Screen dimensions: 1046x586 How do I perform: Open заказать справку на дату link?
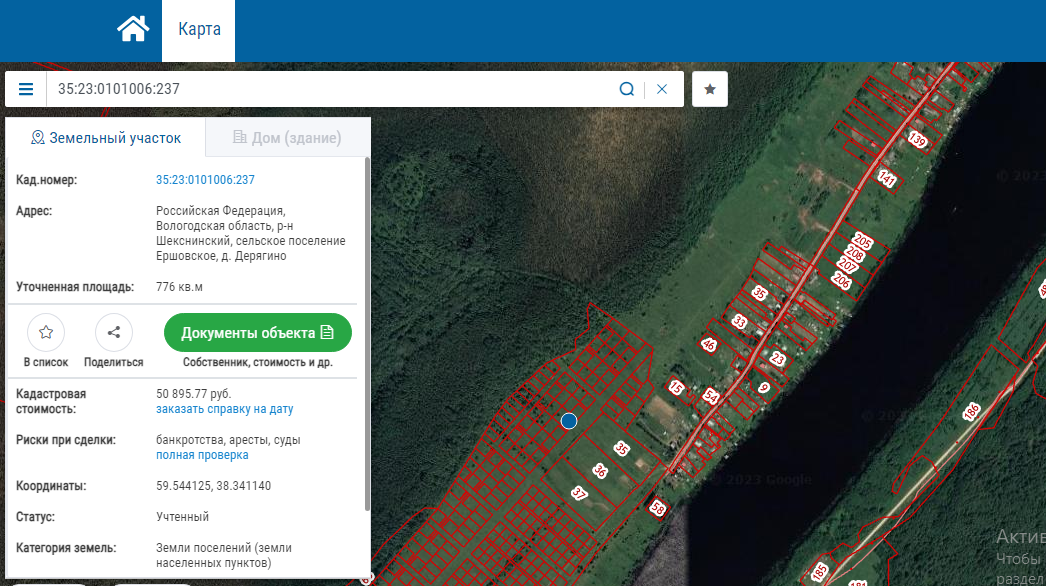point(225,408)
